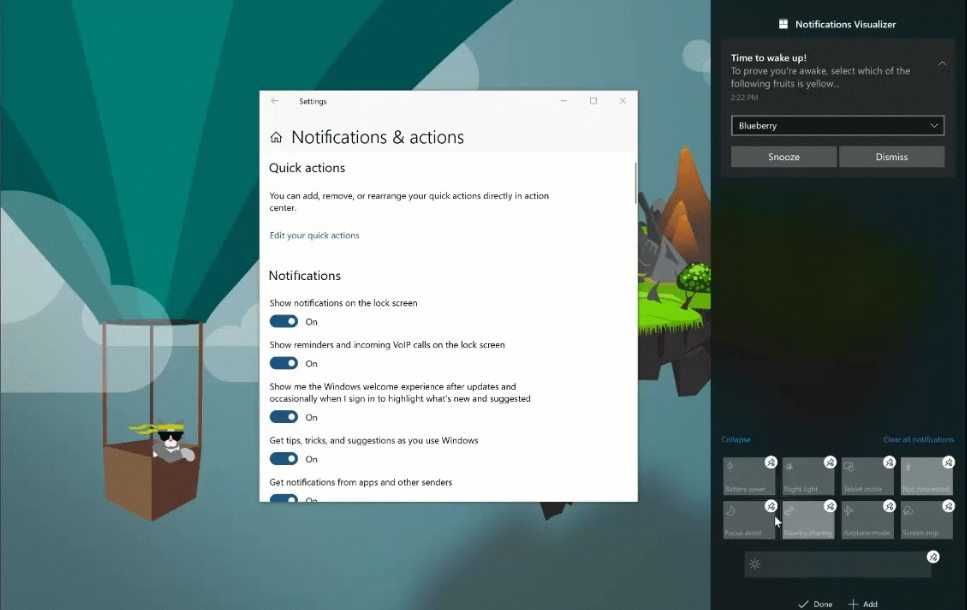Click the Settings title bar label
Screen dimensions: 967x610
313,101
